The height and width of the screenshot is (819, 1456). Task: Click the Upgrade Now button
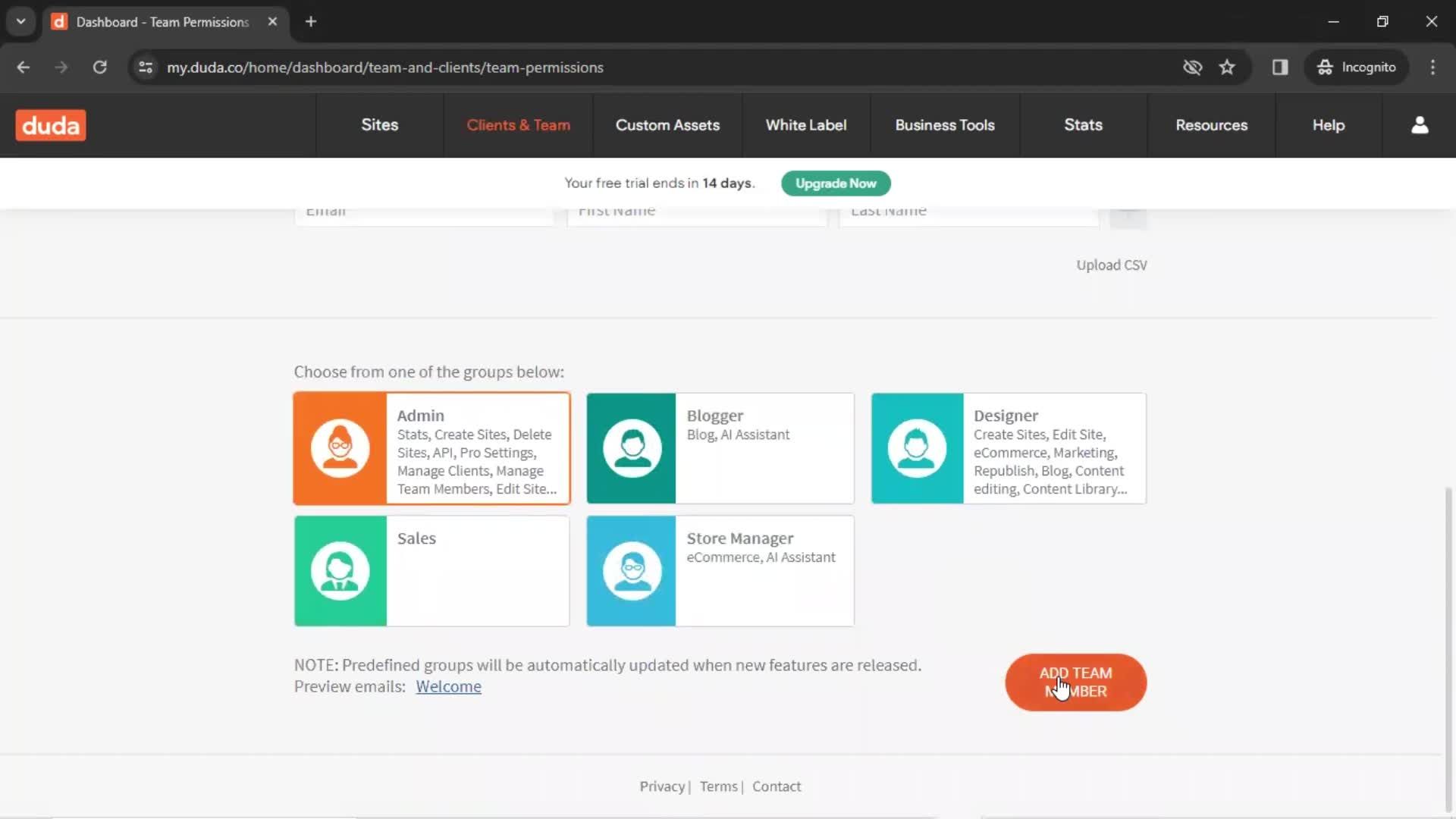pos(836,184)
